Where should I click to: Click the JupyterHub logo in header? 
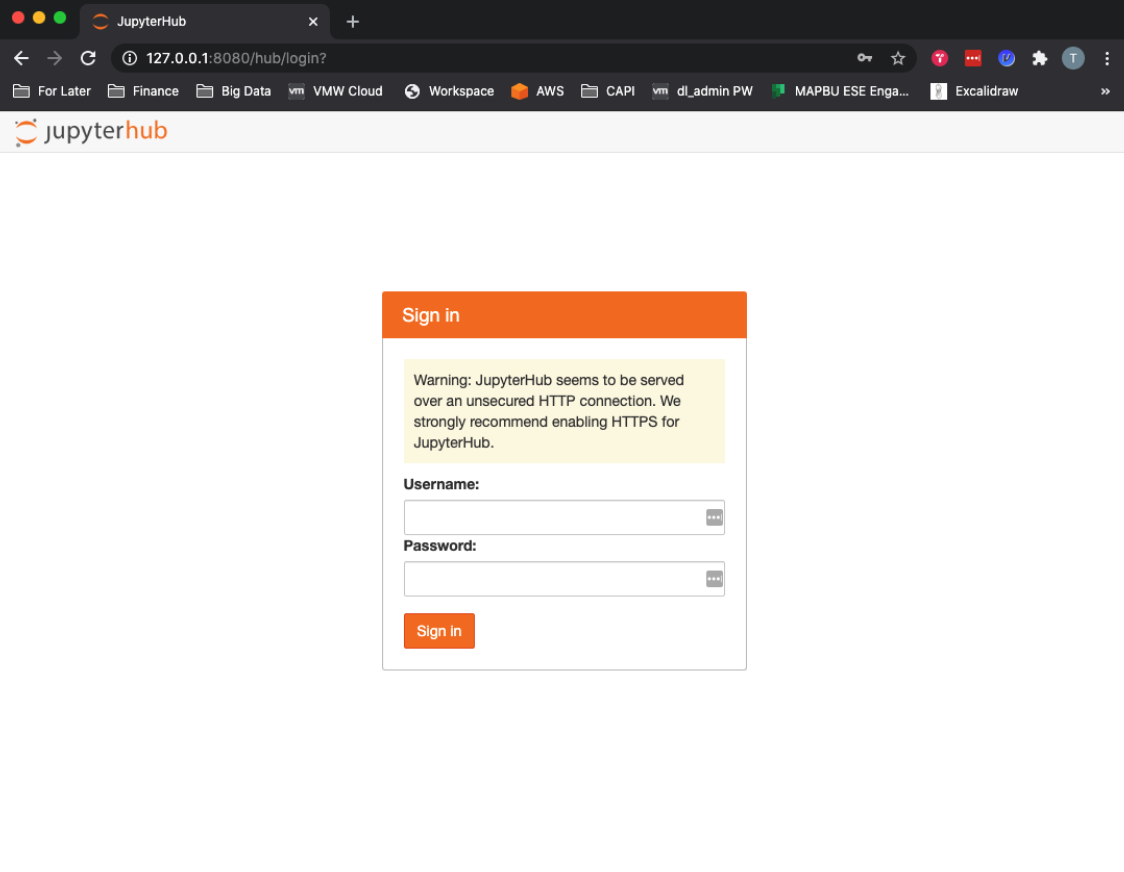91,132
